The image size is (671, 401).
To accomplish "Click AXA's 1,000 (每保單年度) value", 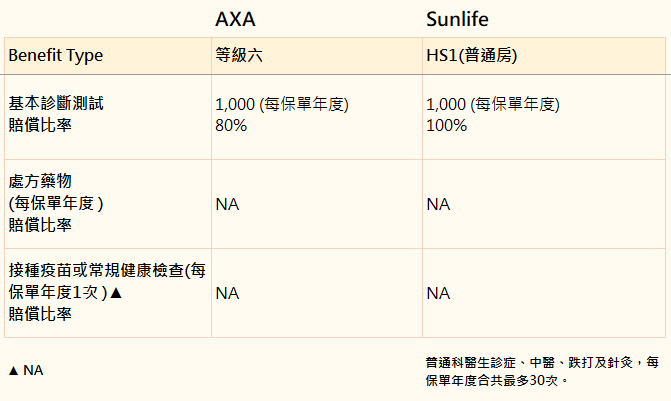I will click(x=282, y=104).
